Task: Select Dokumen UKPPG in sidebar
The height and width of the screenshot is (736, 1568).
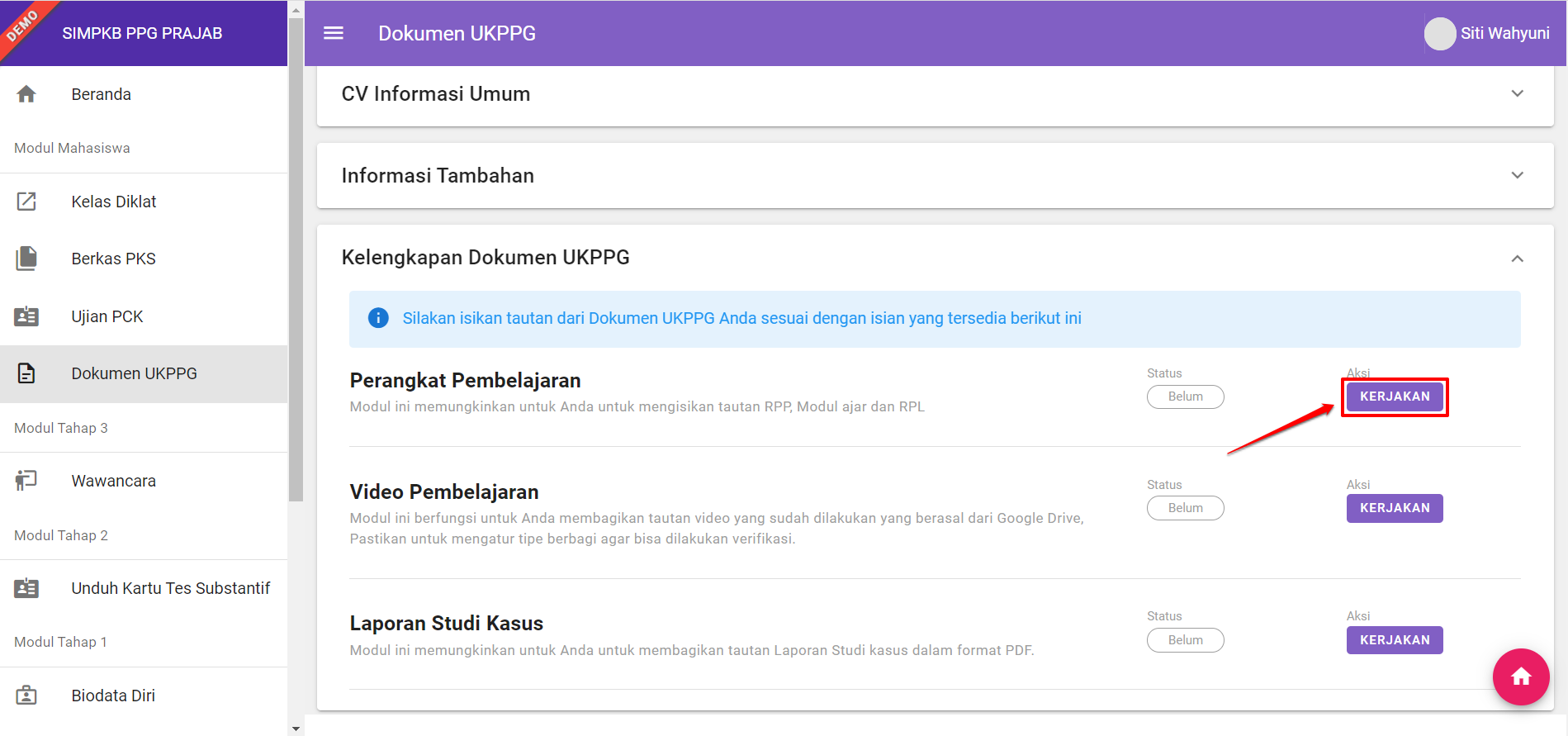Action: click(134, 373)
